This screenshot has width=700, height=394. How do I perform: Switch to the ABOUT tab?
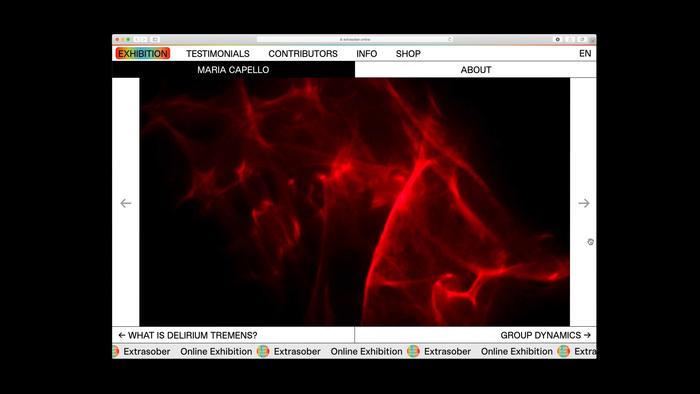pyautogui.click(x=476, y=70)
